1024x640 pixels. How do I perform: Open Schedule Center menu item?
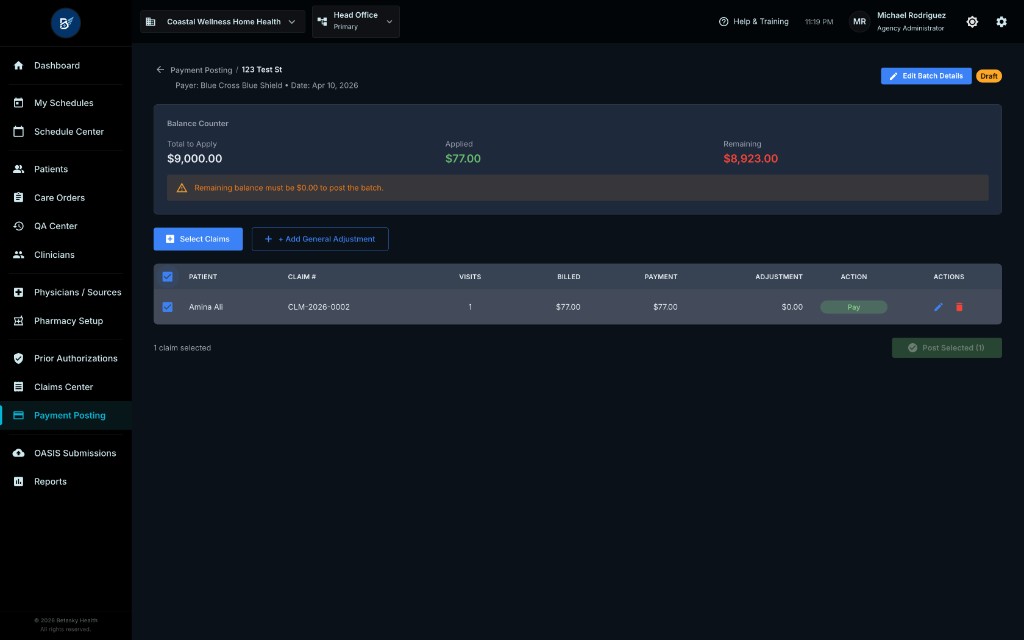click(65, 131)
